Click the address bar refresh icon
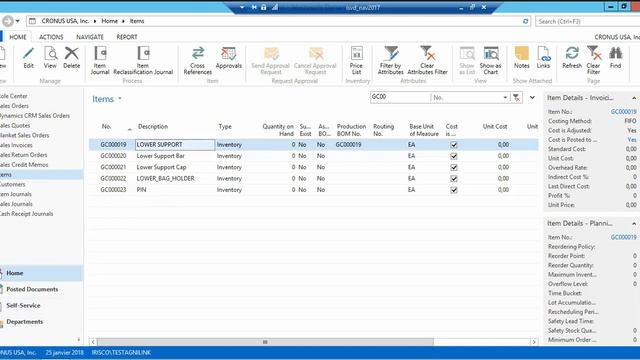Image resolution: width=640 pixels, height=360 pixels. tap(526, 21)
